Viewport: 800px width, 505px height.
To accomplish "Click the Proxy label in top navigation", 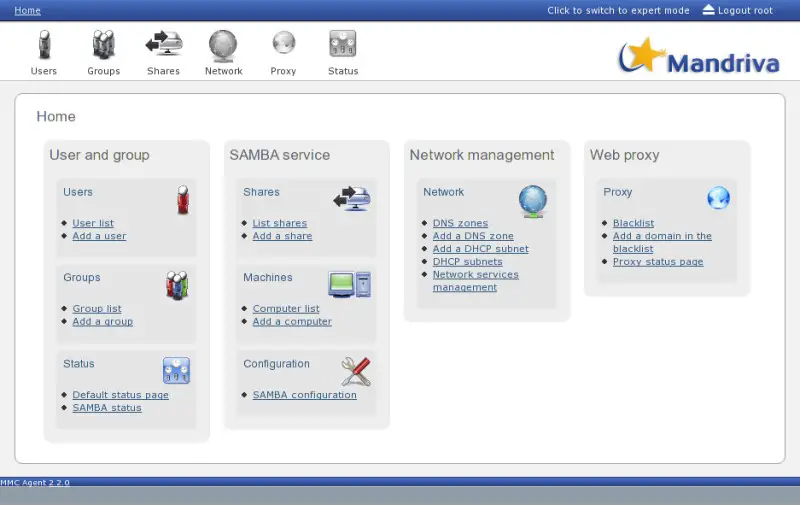I will pos(283,71).
